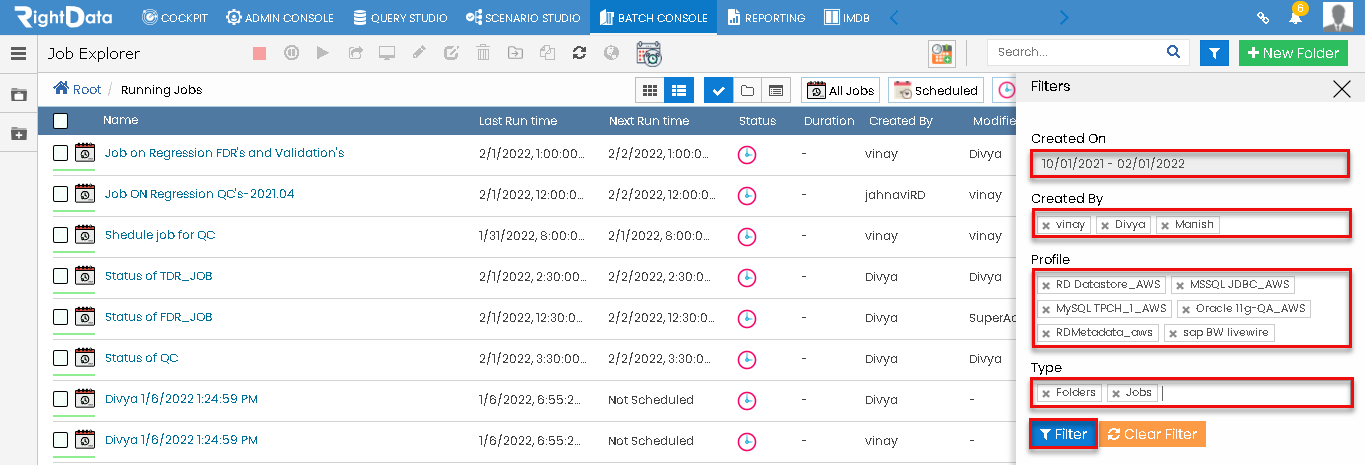Click the New Folder button
The height and width of the screenshot is (465, 1365).
click(x=1293, y=53)
